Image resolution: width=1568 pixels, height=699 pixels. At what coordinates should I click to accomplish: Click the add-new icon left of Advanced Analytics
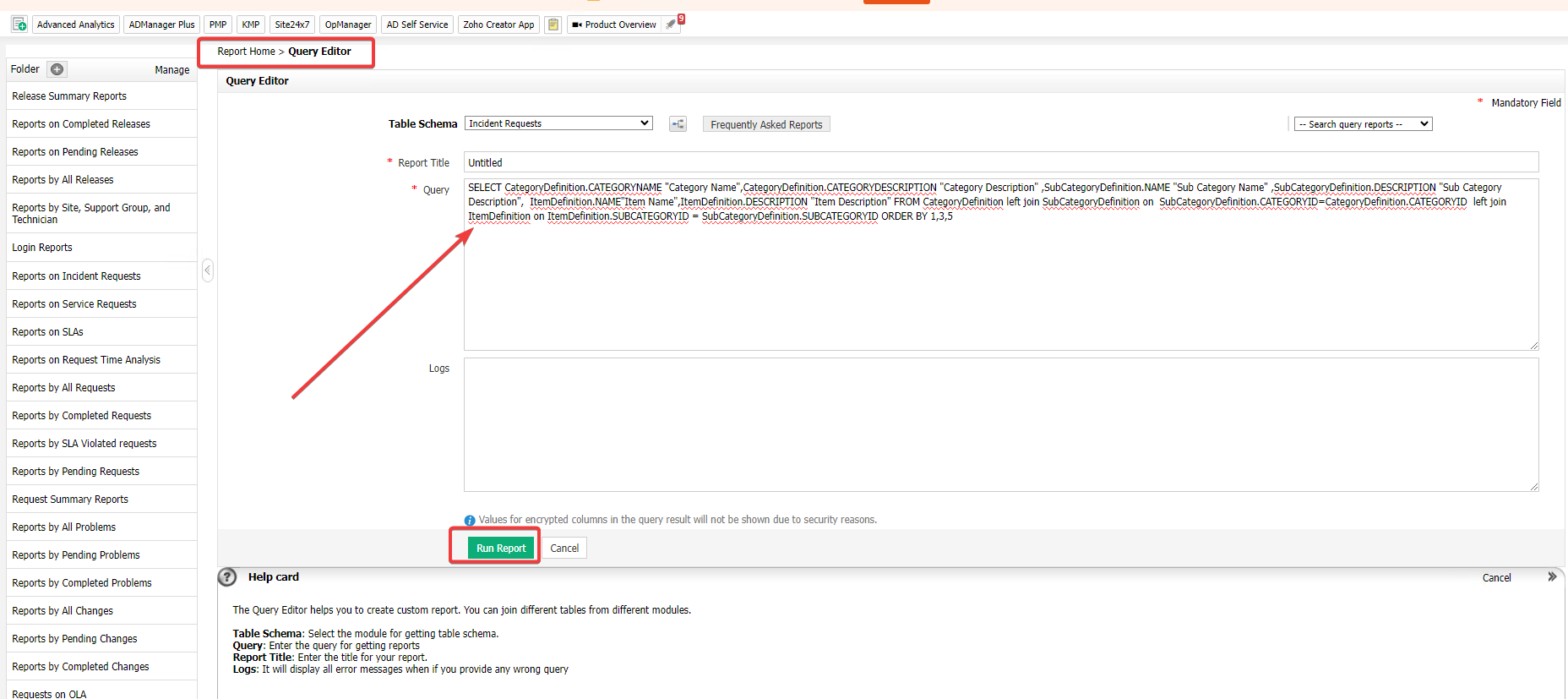(x=19, y=25)
